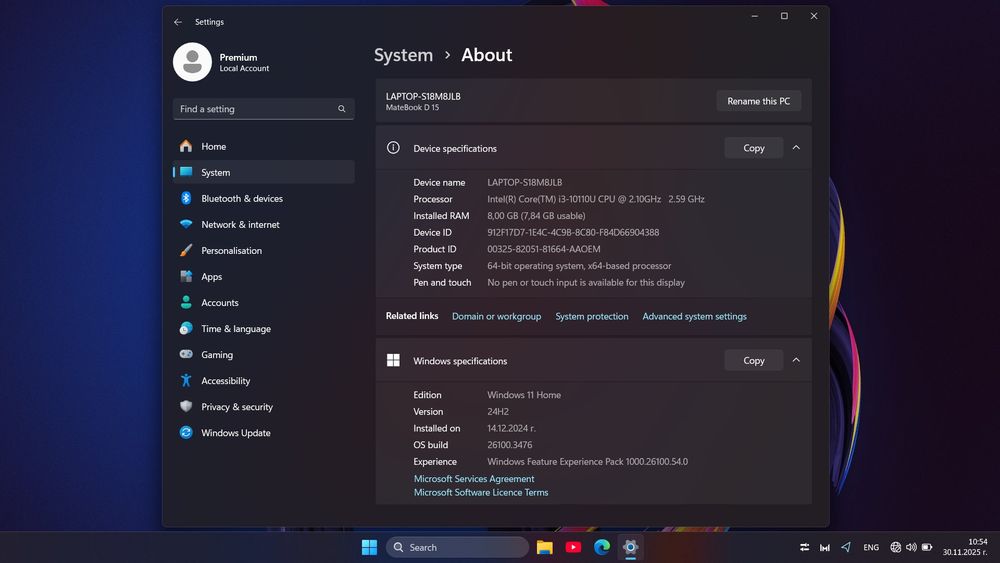This screenshot has height=563, width=1000.
Task: Open YouTube from the taskbar
Action: [573, 547]
